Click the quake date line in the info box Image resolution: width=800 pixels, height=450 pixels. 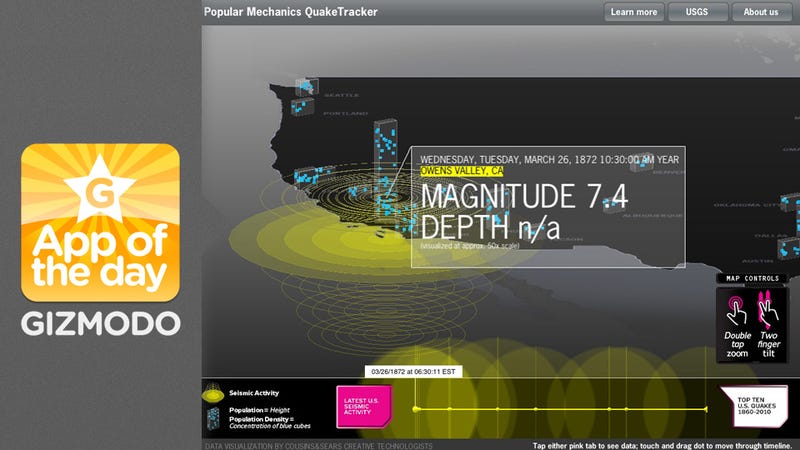tap(549, 160)
